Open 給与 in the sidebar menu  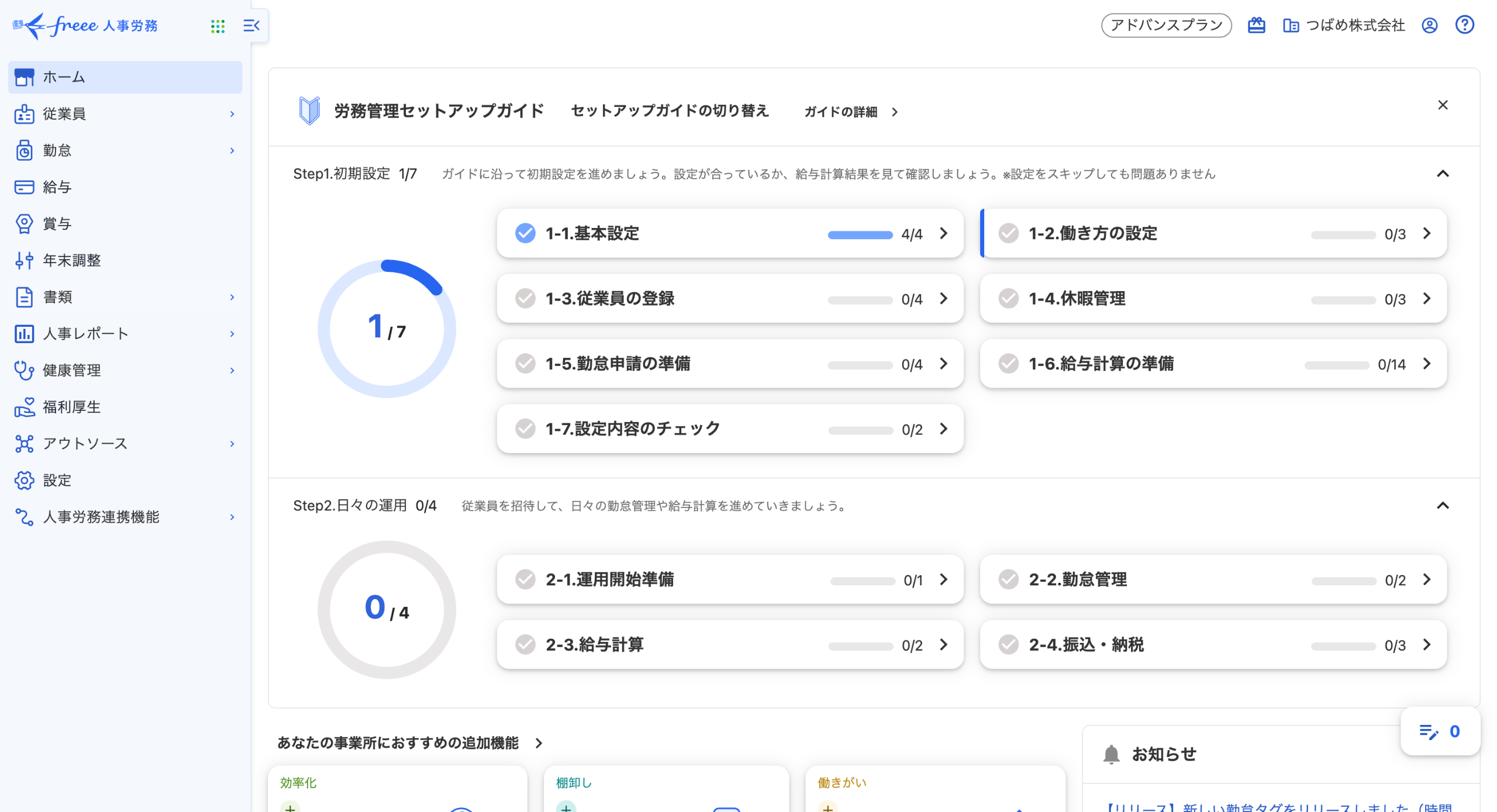point(57,187)
